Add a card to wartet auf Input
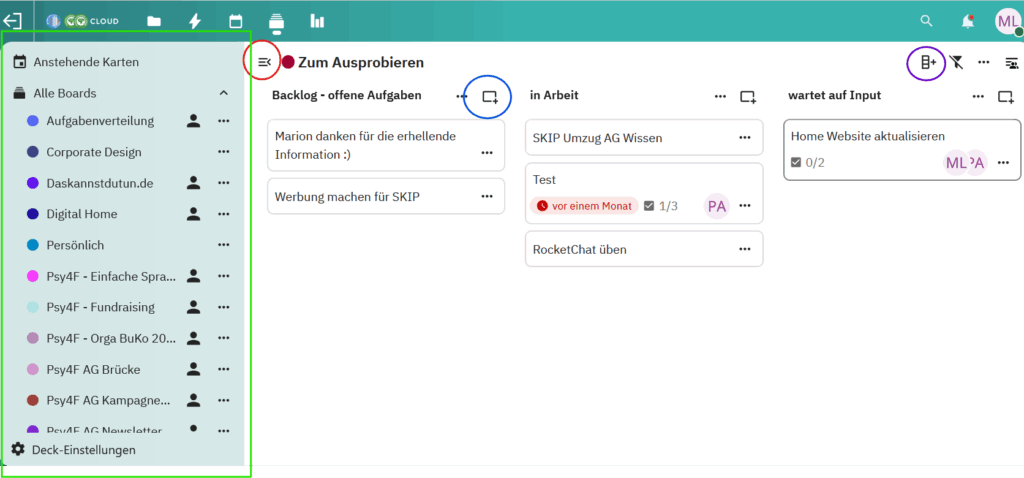The height and width of the screenshot is (478, 1024). [1006, 96]
